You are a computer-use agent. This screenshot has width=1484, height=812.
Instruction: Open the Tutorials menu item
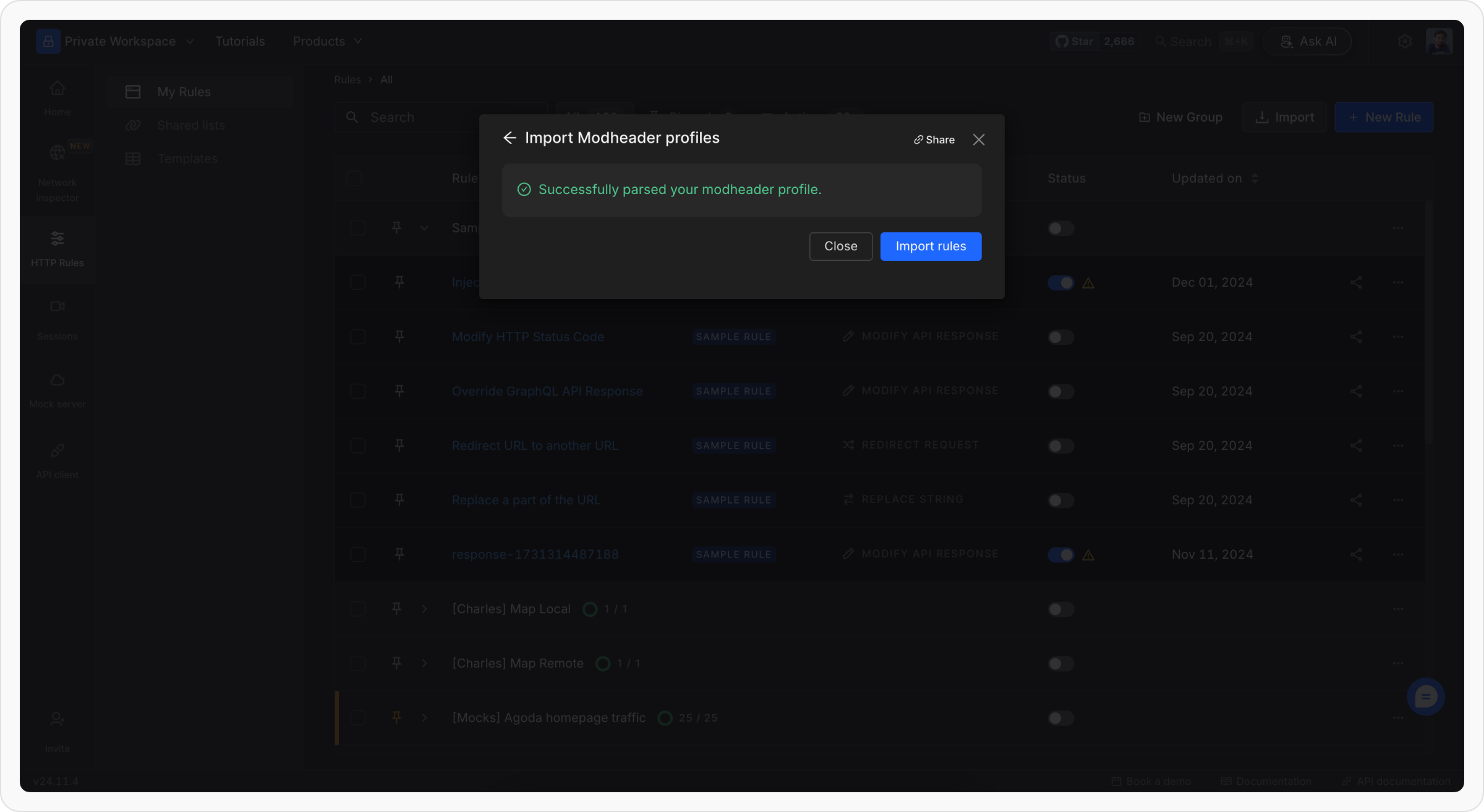(x=240, y=41)
